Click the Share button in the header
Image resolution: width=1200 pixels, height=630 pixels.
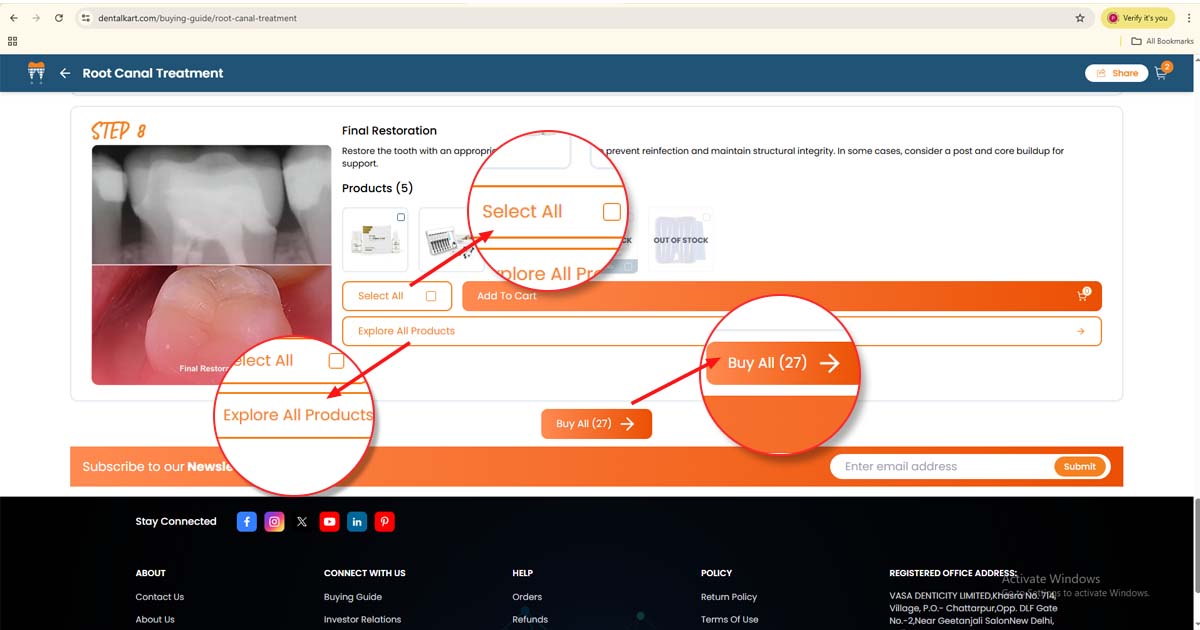click(1116, 73)
